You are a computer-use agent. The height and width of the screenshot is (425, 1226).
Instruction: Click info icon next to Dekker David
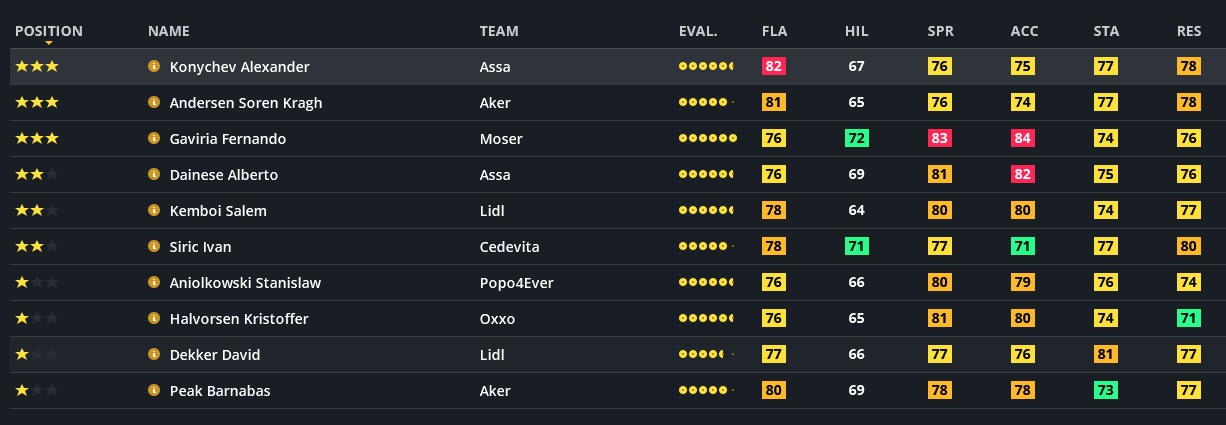[154, 355]
